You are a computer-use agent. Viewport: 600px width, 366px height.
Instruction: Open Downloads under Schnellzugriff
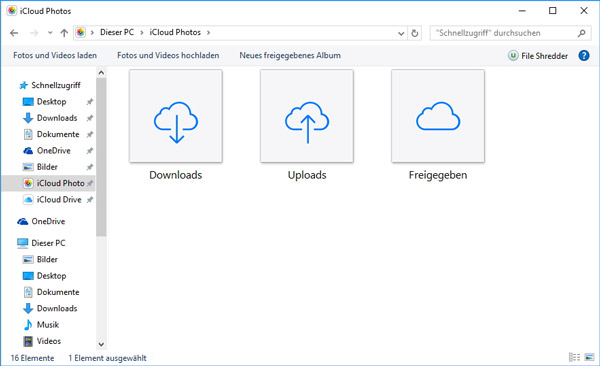(57, 118)
